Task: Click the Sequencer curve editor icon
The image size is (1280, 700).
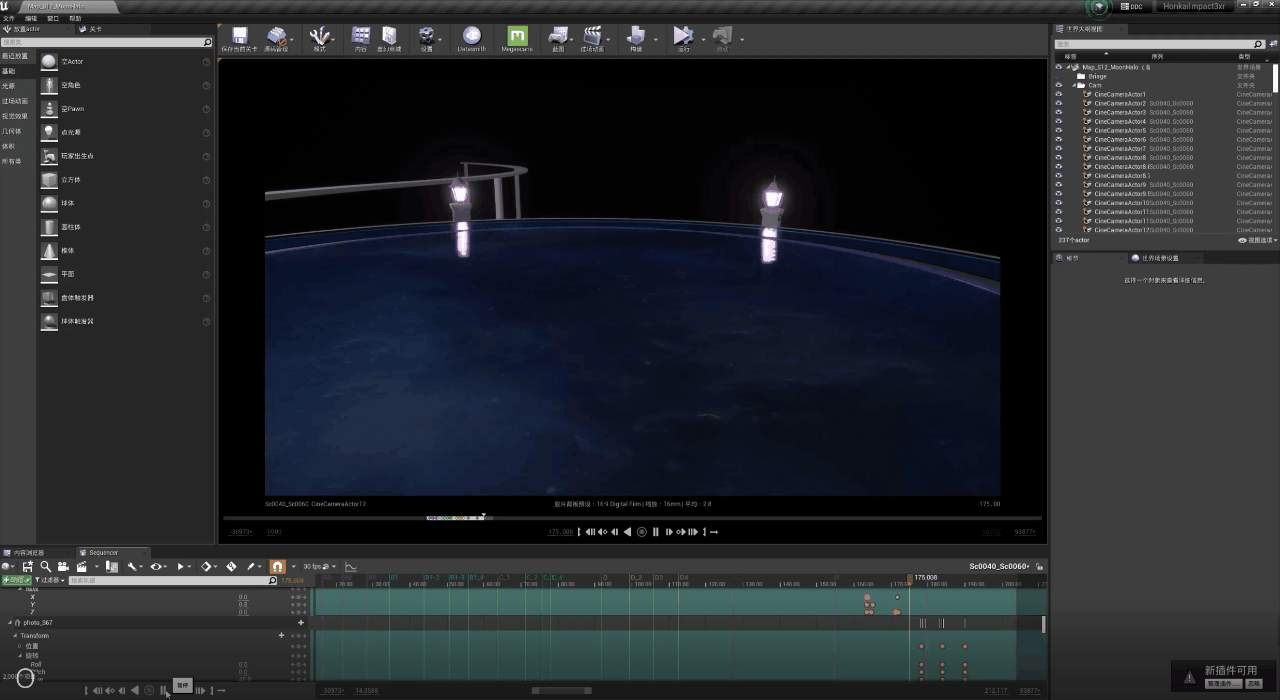Action: [351, 566]
